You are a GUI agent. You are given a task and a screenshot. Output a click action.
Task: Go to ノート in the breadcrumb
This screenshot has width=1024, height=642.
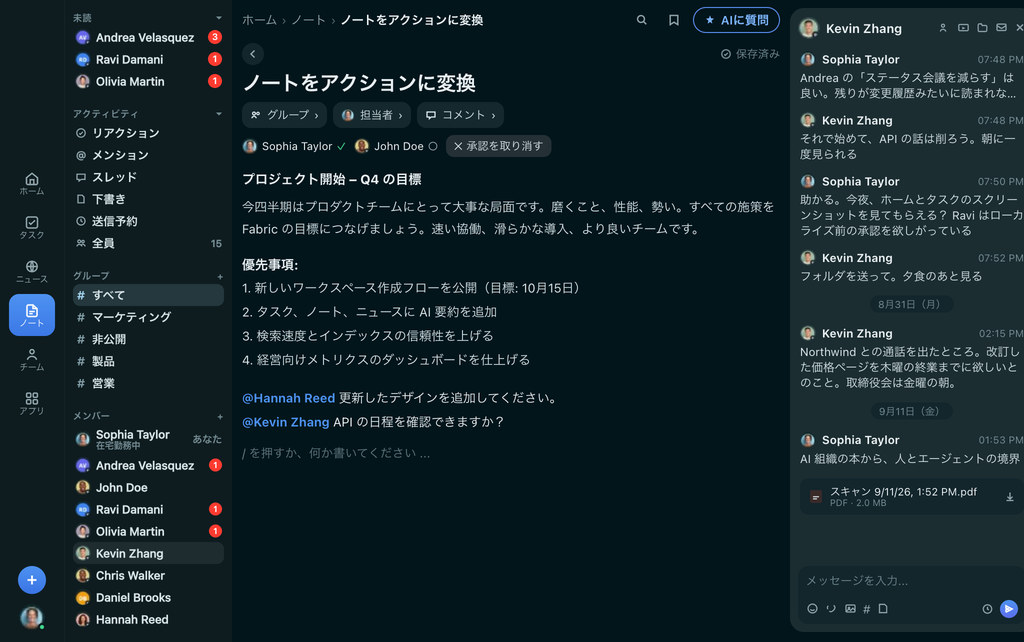coord(308,20)
